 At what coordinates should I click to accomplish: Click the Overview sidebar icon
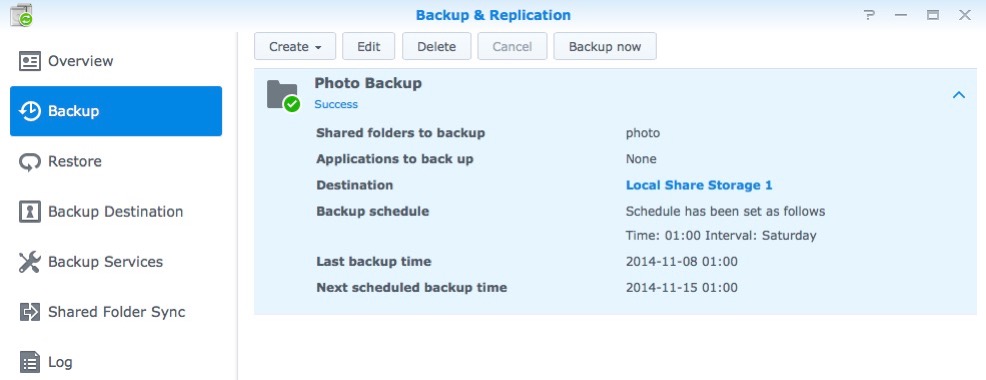(30, 61)
